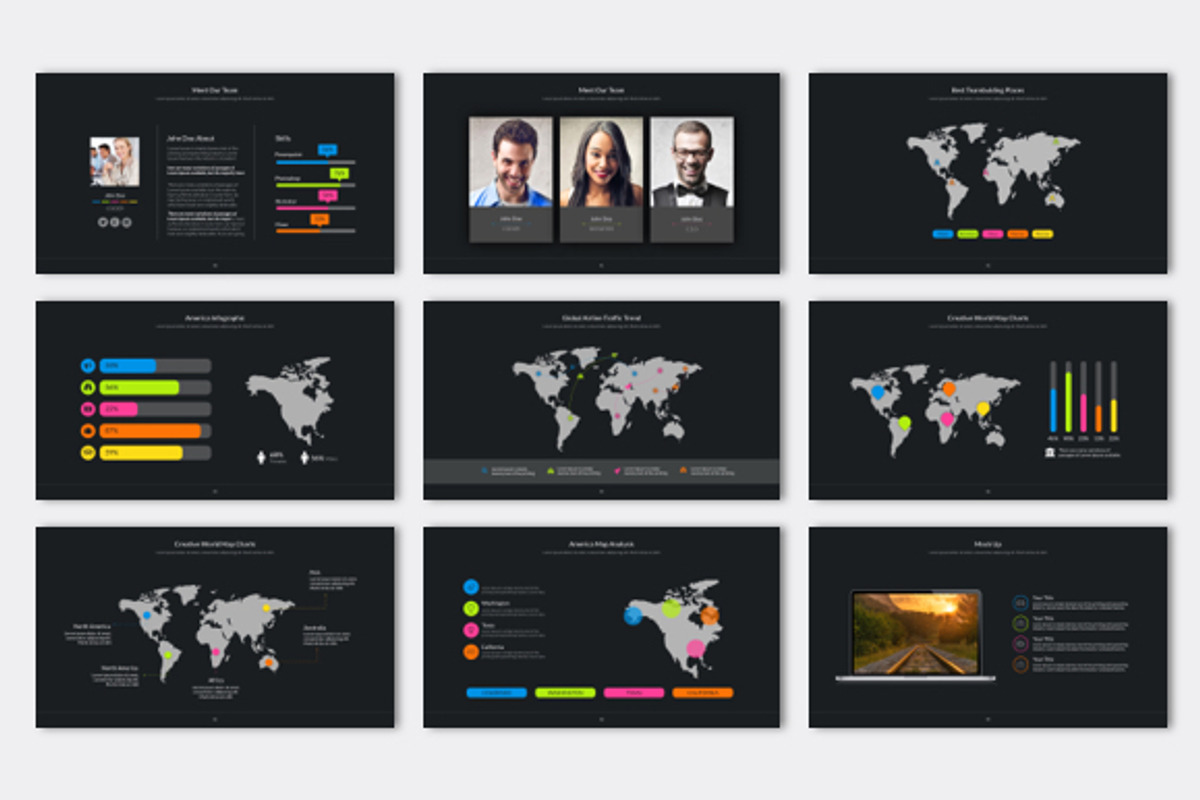
Task: Click the yellow map pin on the world map beside the vertical chart
Action: click(983, 409)
